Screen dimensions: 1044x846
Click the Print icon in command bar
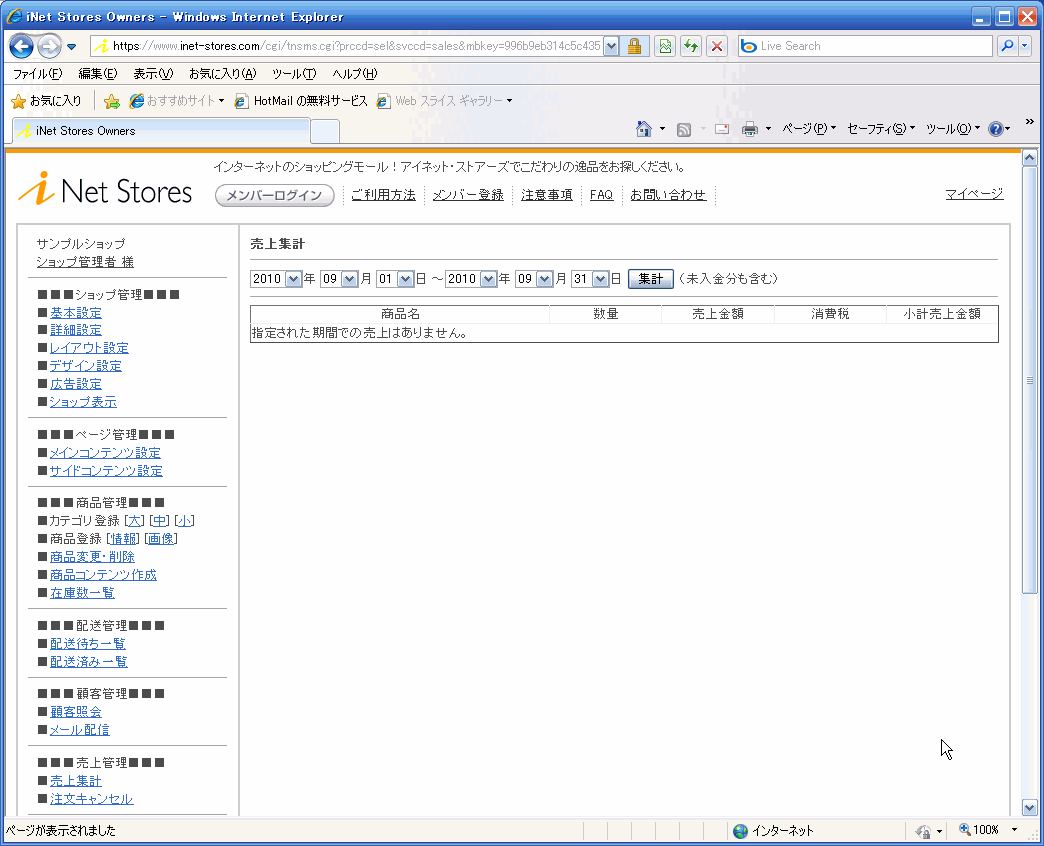[x=750, y=129]
